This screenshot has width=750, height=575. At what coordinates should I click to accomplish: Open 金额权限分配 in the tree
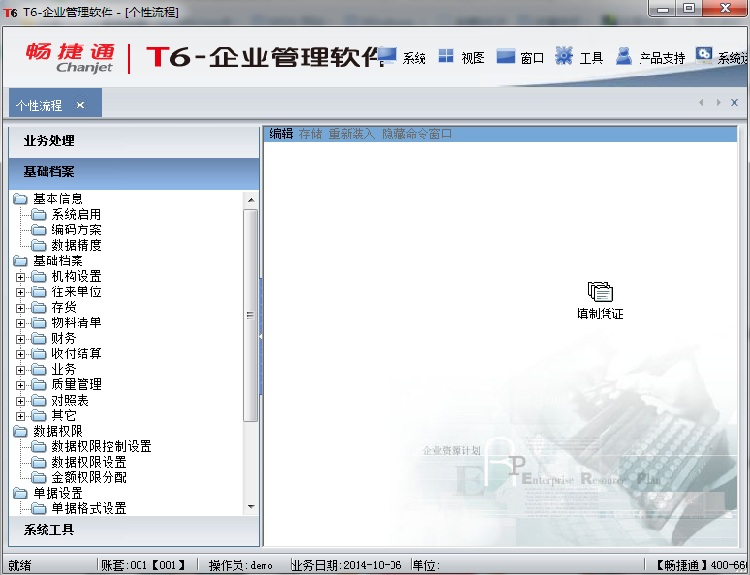[x=89, y=477]
